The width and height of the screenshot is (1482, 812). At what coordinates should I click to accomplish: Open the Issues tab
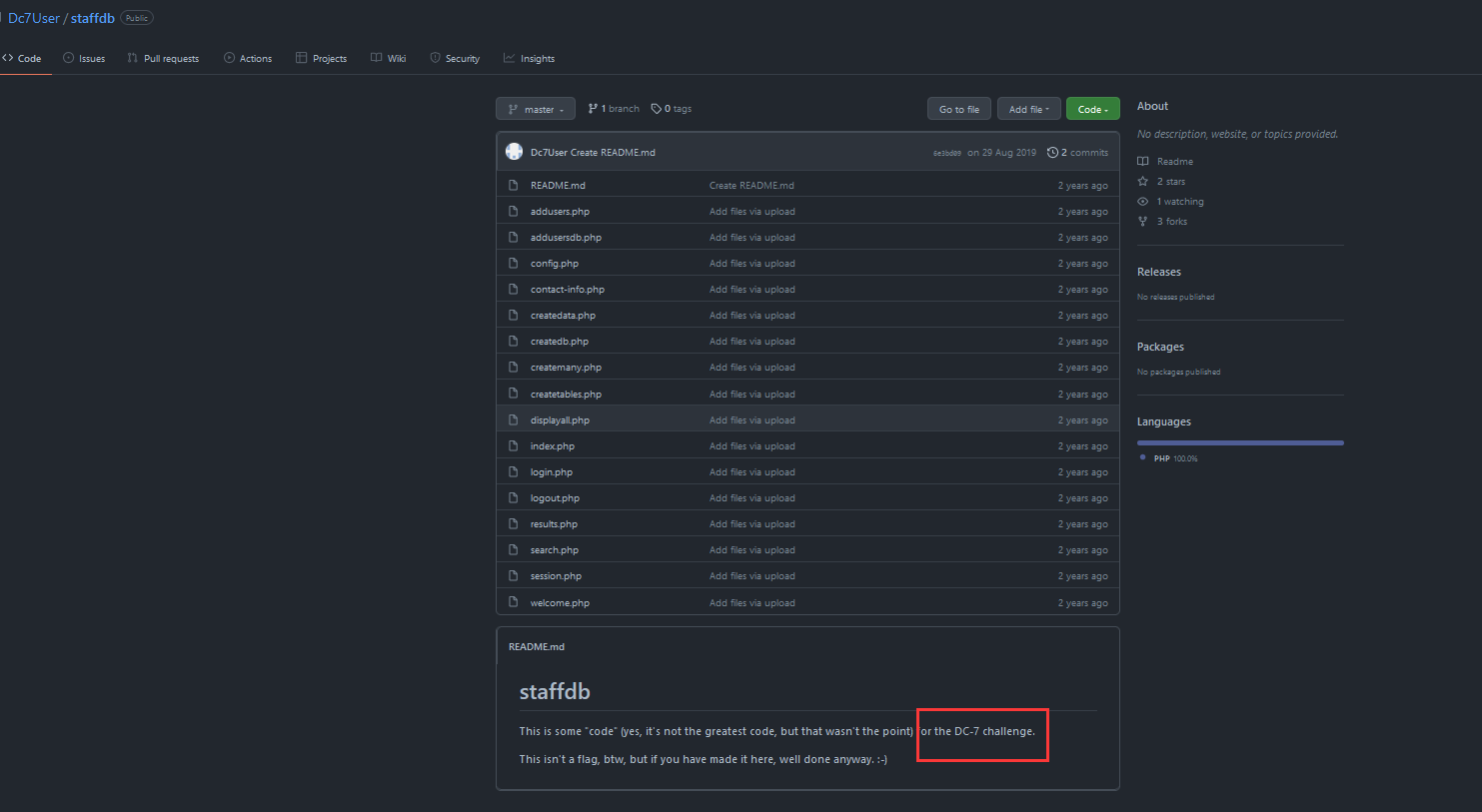click(x=84, y=59)
